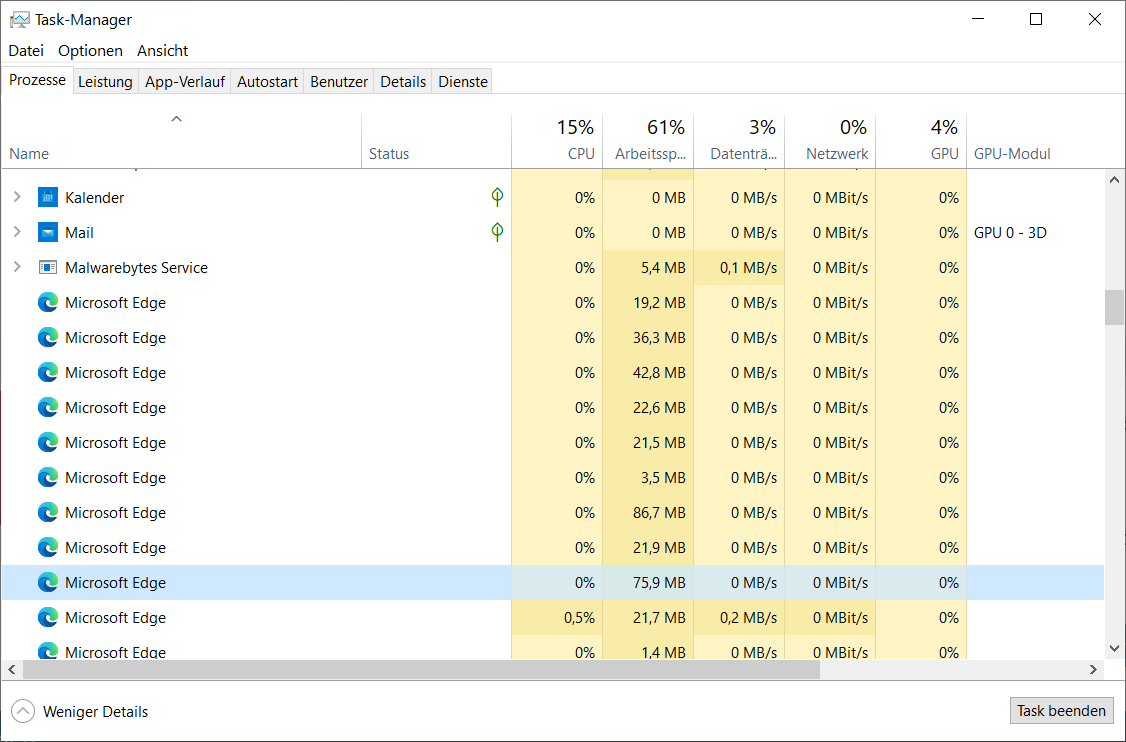Click Edge icon in 21,7 MB row
1126x742 pixels.
point(48,618)
